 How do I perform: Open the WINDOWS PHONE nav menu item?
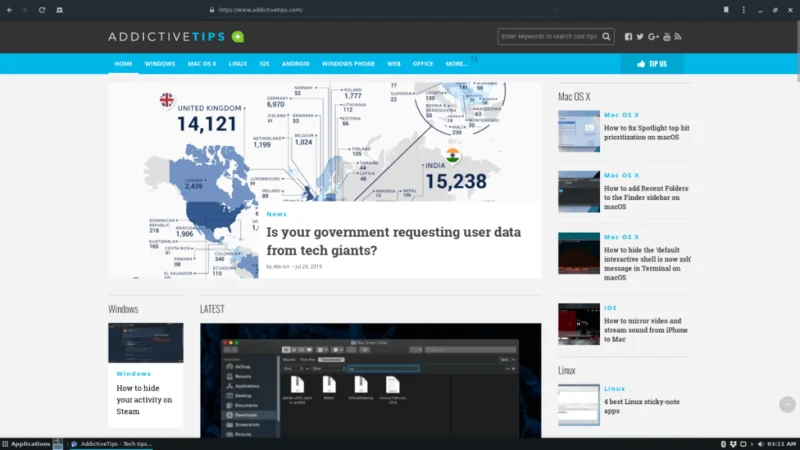[x=348, y=64]
